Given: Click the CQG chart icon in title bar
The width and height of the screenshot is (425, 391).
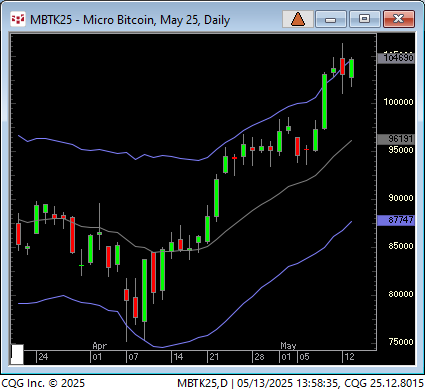Looking at the screenshot, I should [x=18, y=19].
